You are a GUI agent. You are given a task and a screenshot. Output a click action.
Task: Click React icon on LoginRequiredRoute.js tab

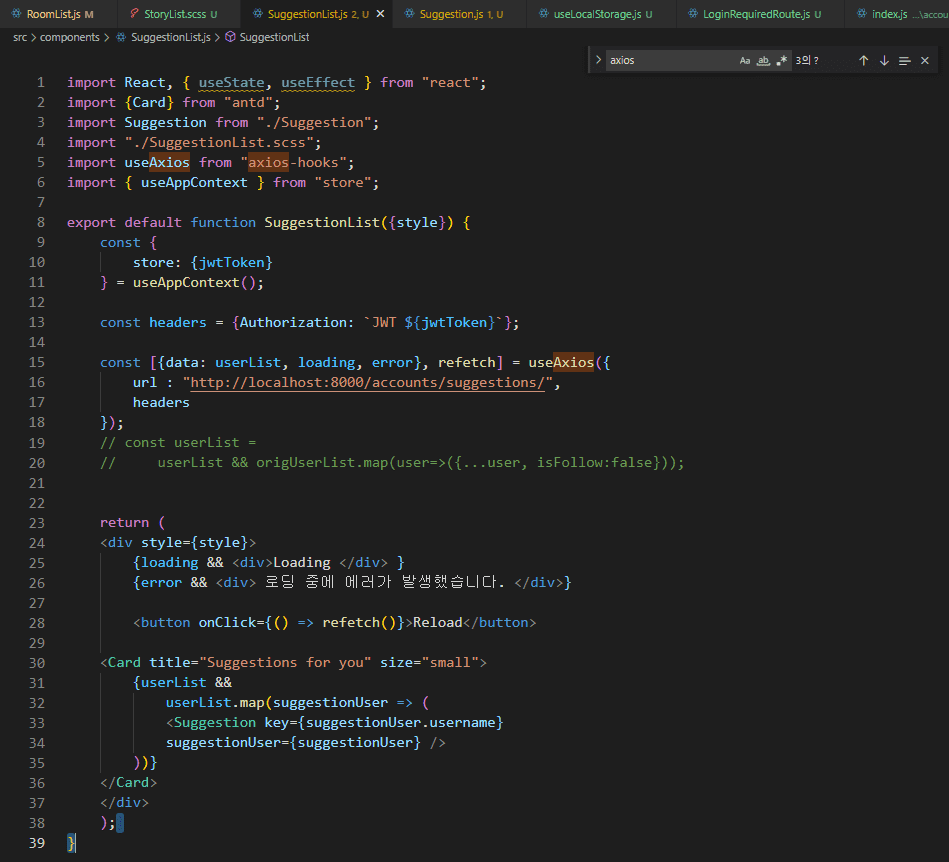tap(692, 13)
